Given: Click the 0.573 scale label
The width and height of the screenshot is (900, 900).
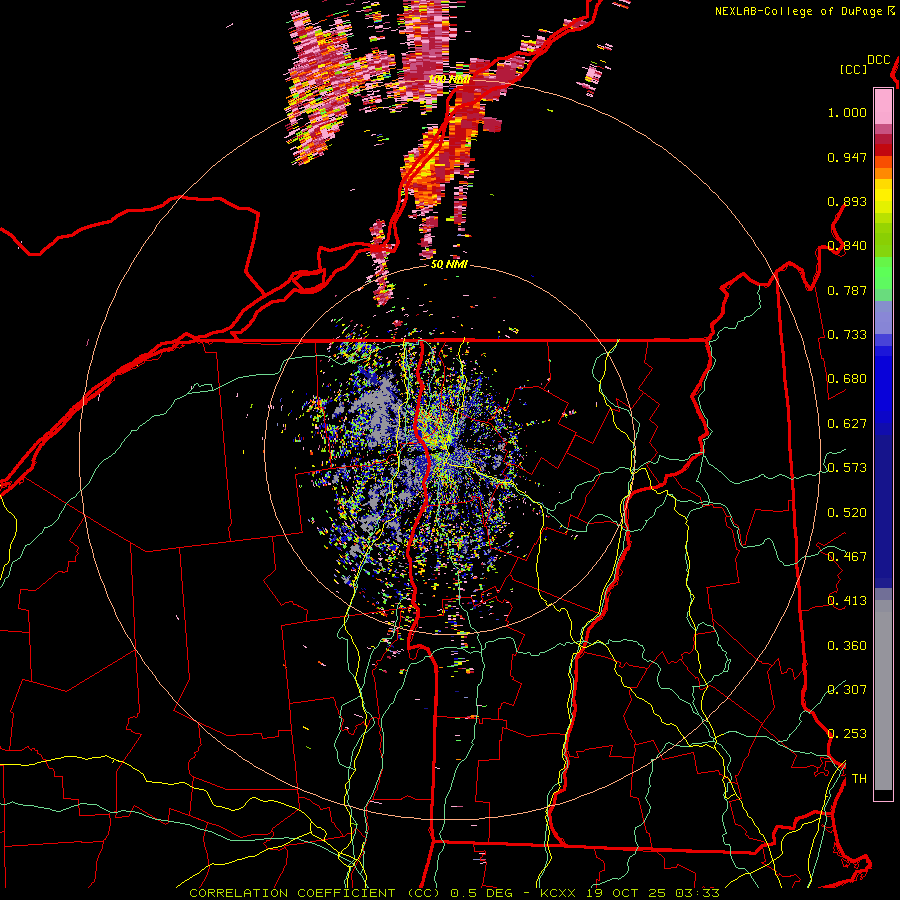Looking at the screenshot, I should click(x=847, y=468).
